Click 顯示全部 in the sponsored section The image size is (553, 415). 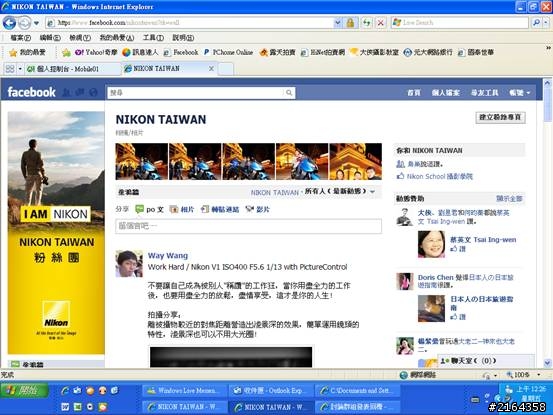click(509, 199)
